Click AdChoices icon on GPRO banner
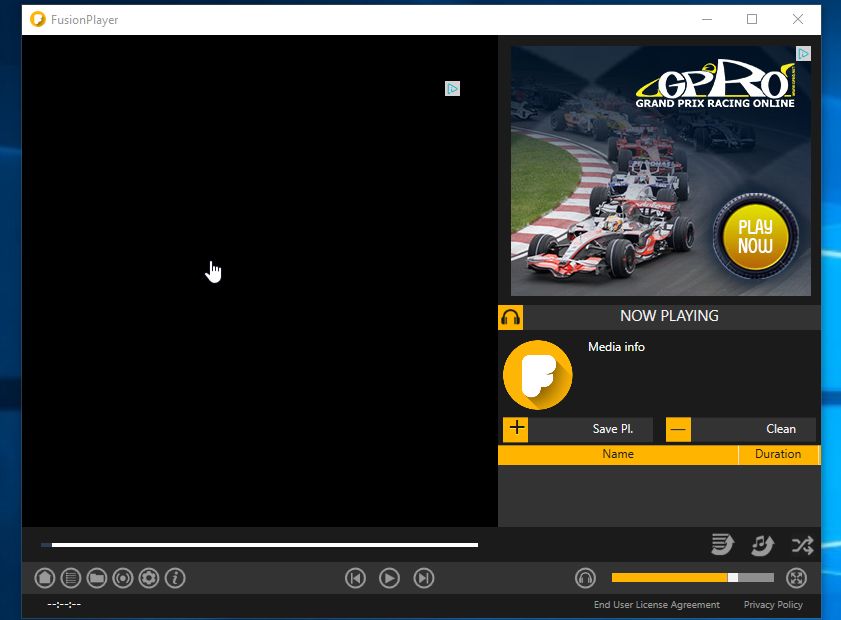841x620 pixels. click(803, 54)
